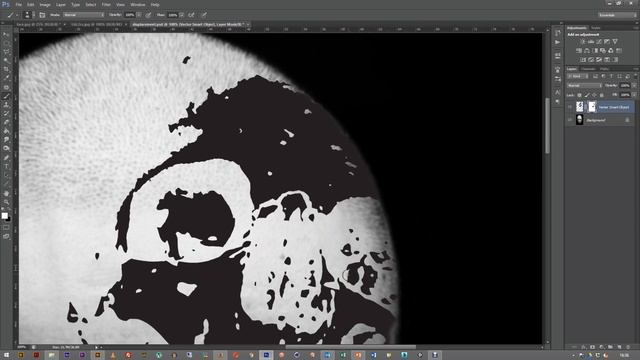Open the brush Mode dropdown

pos(84,15)
